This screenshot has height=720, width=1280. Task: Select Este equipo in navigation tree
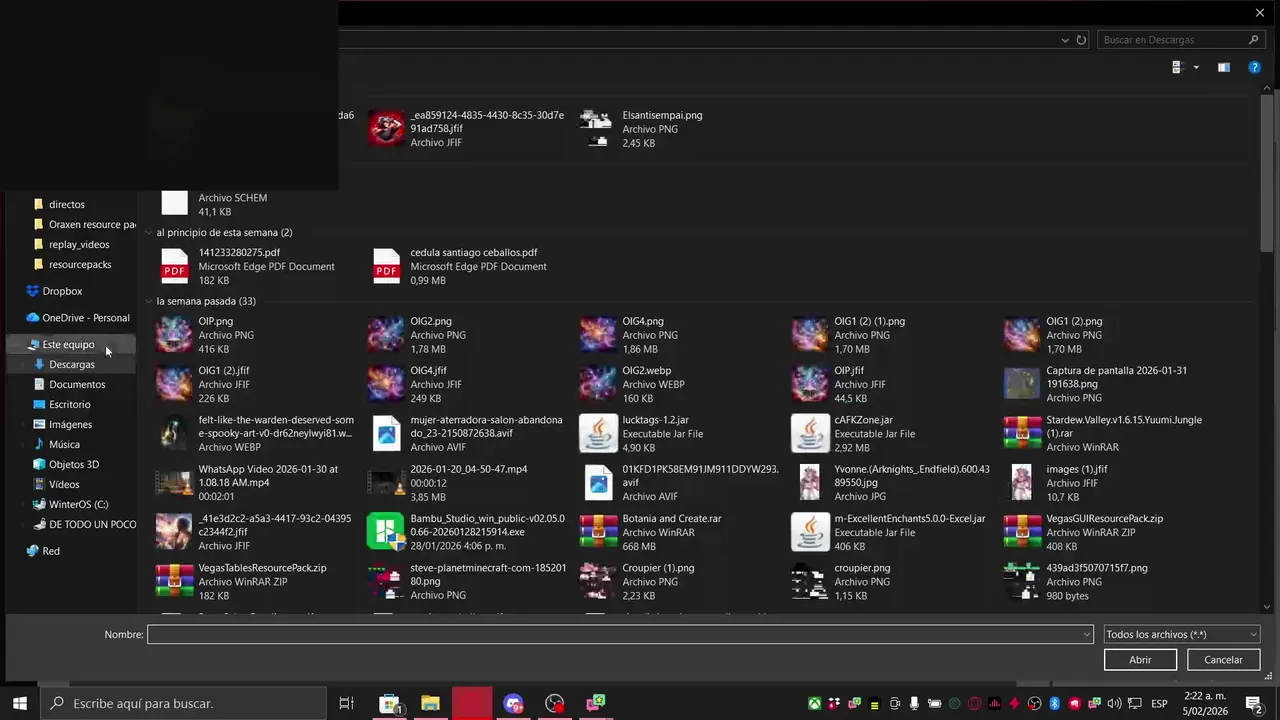coord(68,344)
